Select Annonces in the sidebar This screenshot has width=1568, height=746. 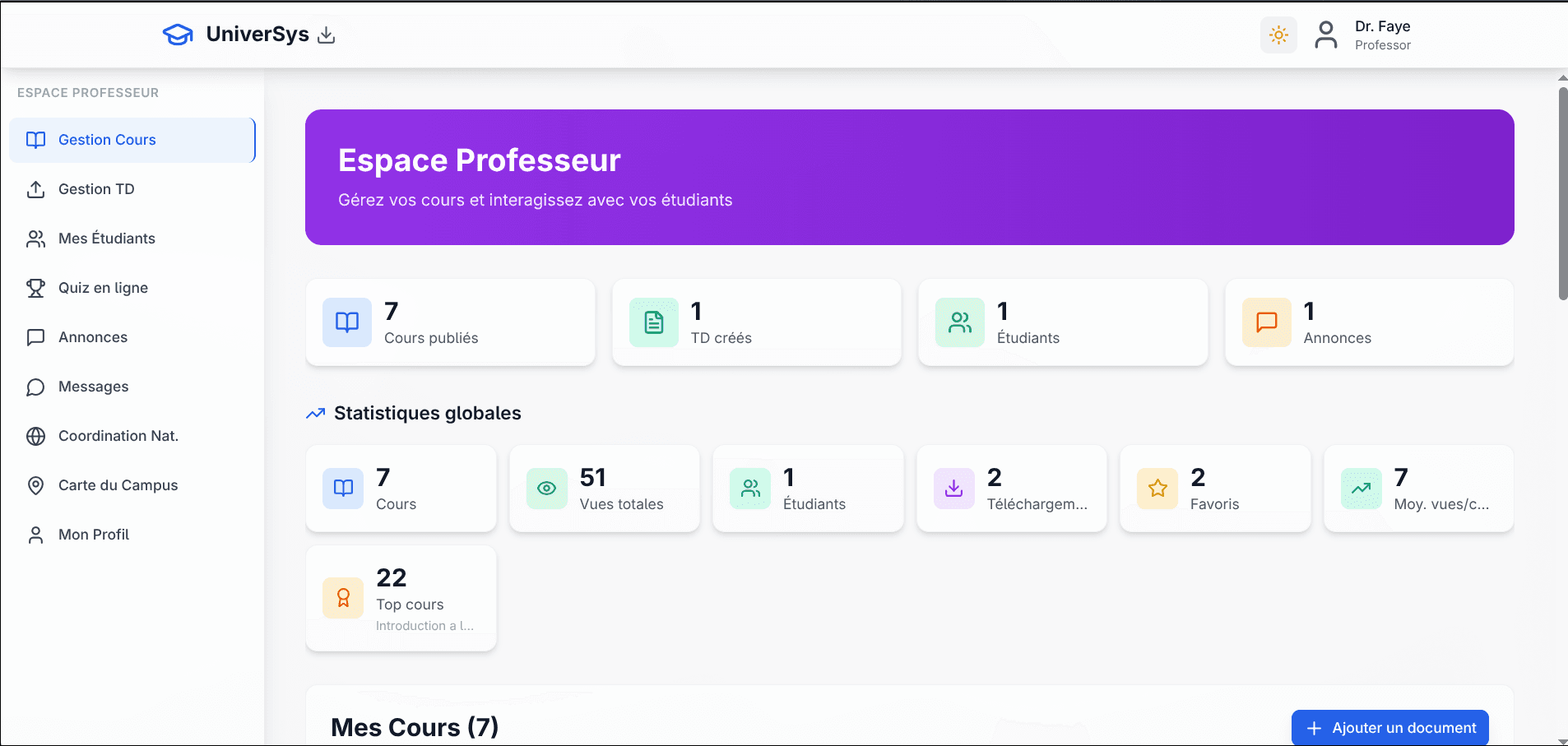coord(132,337)
